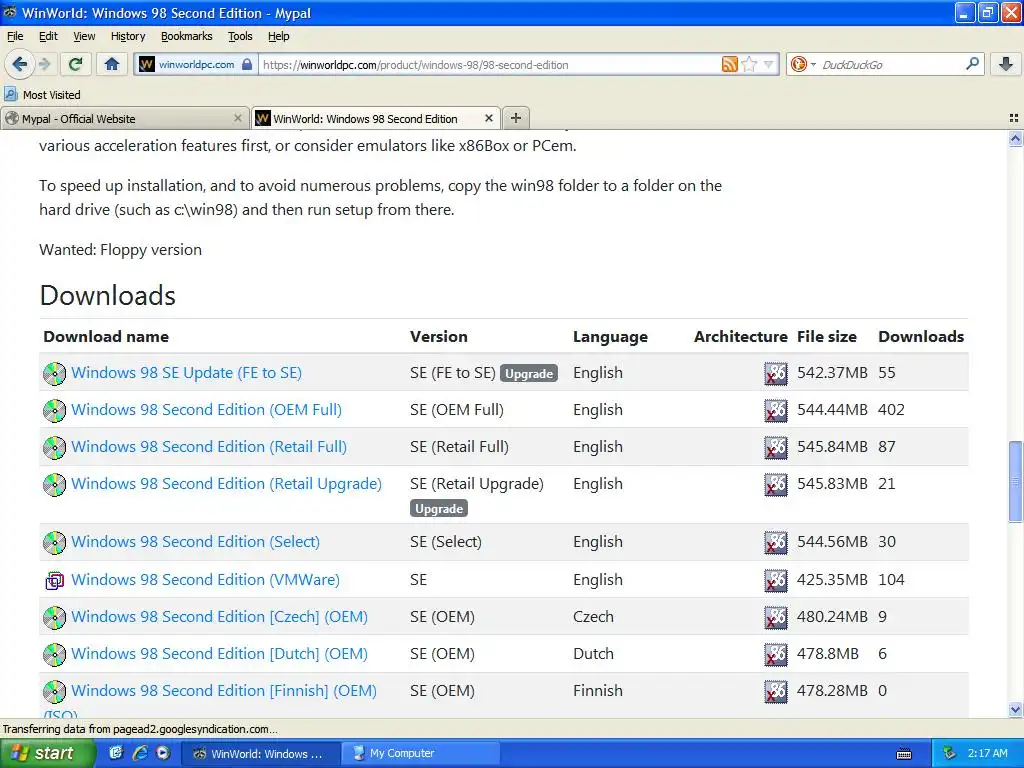Click the CD icon beside SE Update row
Viewport: 1024px width, 768px height.
click(x=54, y=374)
